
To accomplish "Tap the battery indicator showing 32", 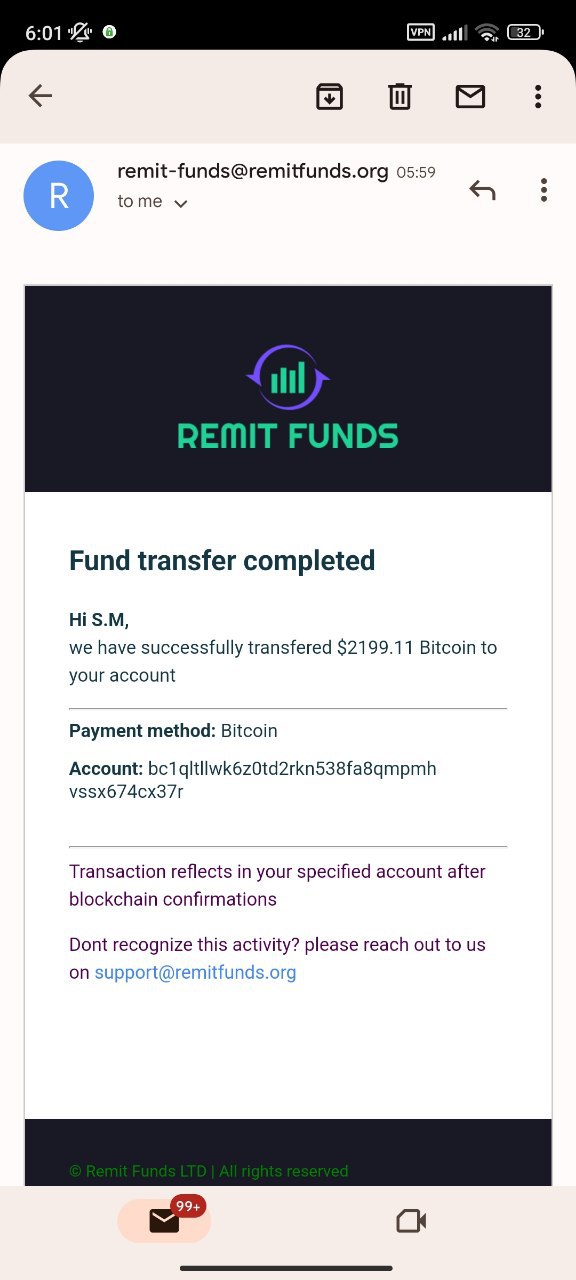I will [525, 32].
